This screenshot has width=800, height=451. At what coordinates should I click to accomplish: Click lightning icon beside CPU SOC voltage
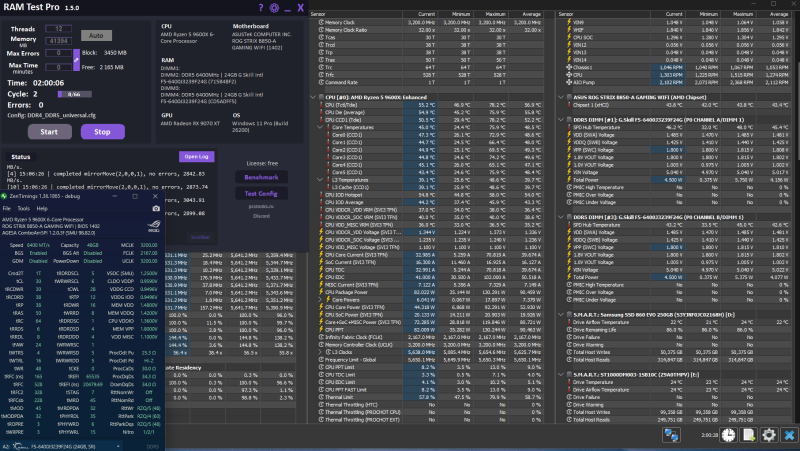click(569, 37)
